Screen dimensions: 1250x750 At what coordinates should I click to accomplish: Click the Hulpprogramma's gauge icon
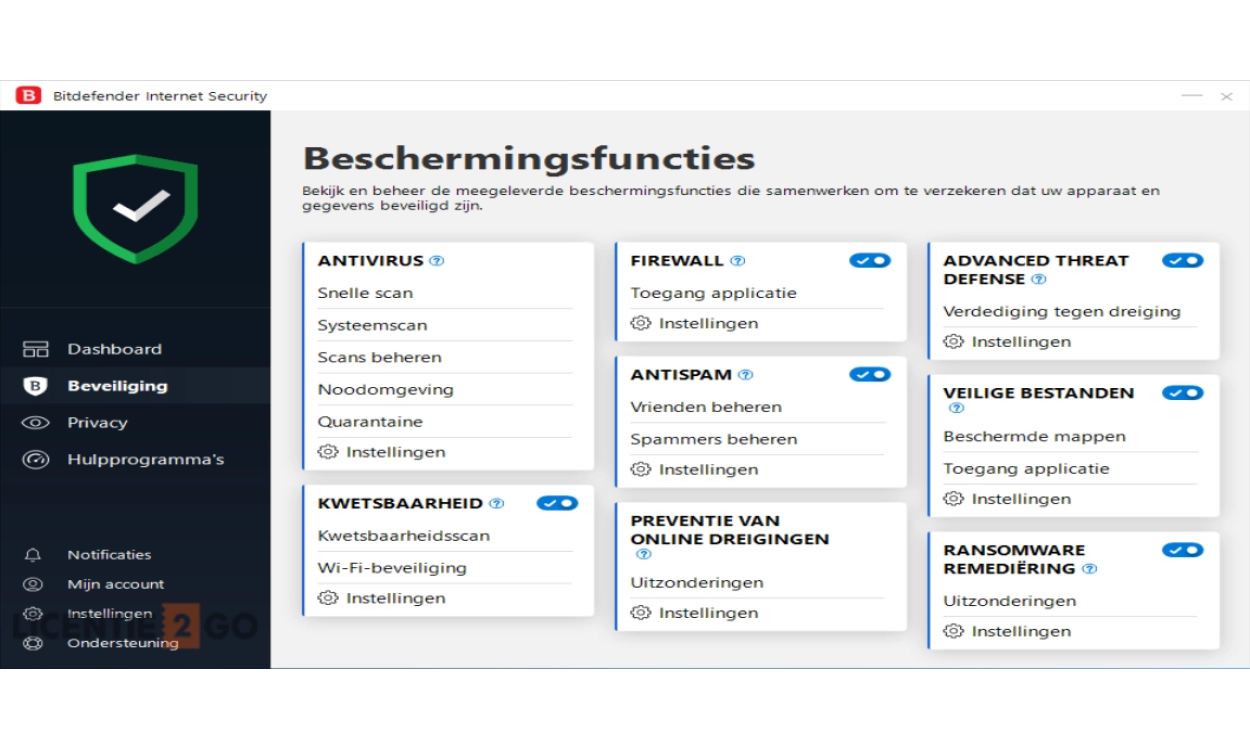(x=35, y=460)
